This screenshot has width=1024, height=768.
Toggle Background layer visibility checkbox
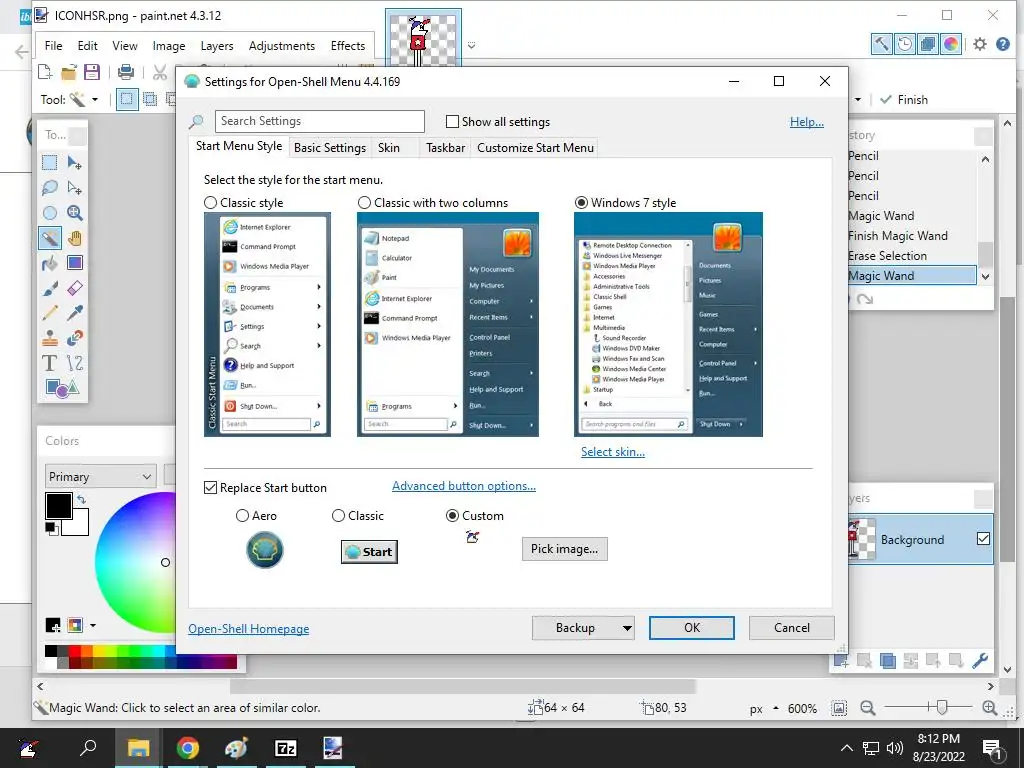pyautogui.click(x=983, y=539)
